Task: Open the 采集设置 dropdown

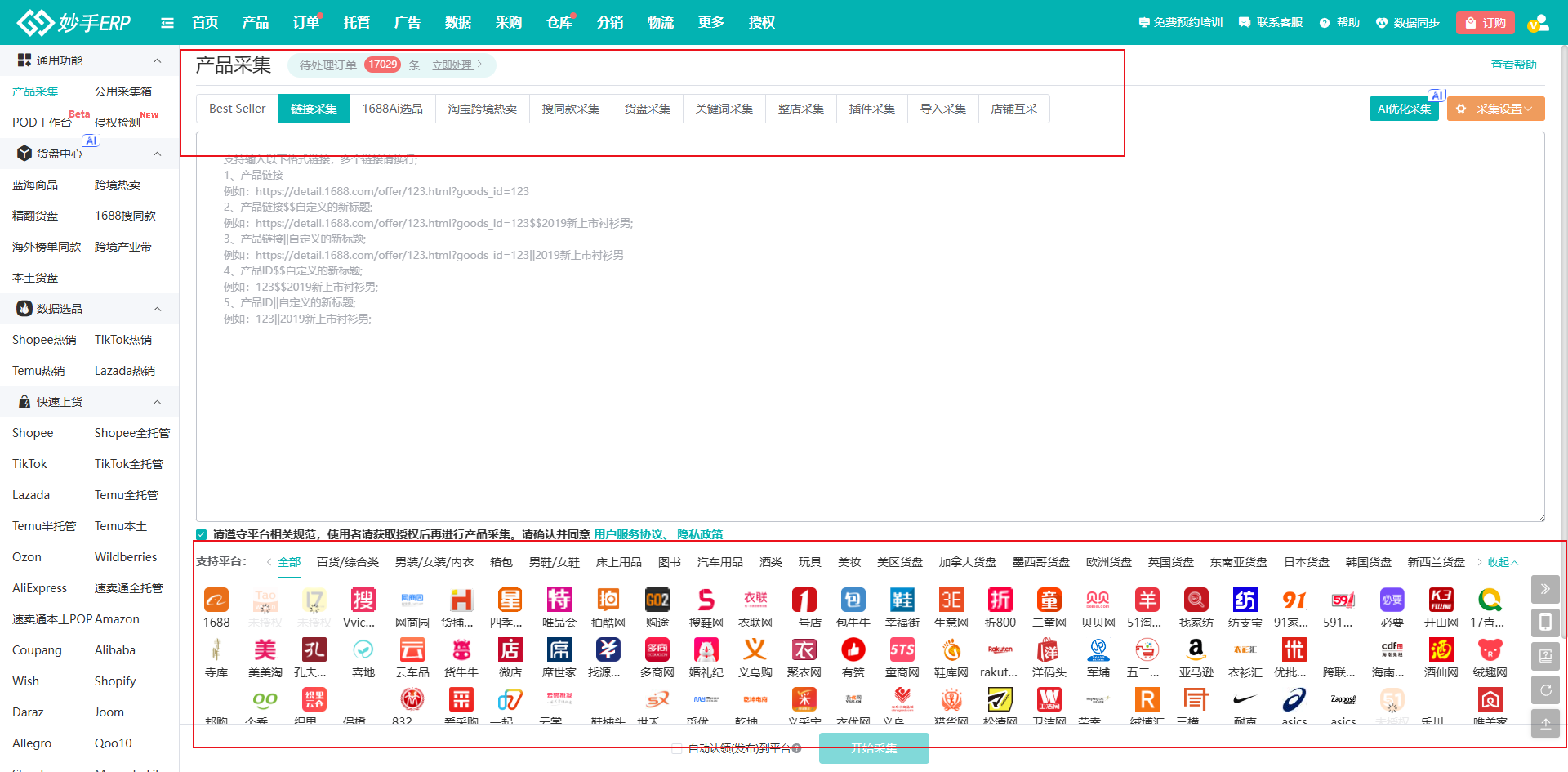Action: [1495, 109]
